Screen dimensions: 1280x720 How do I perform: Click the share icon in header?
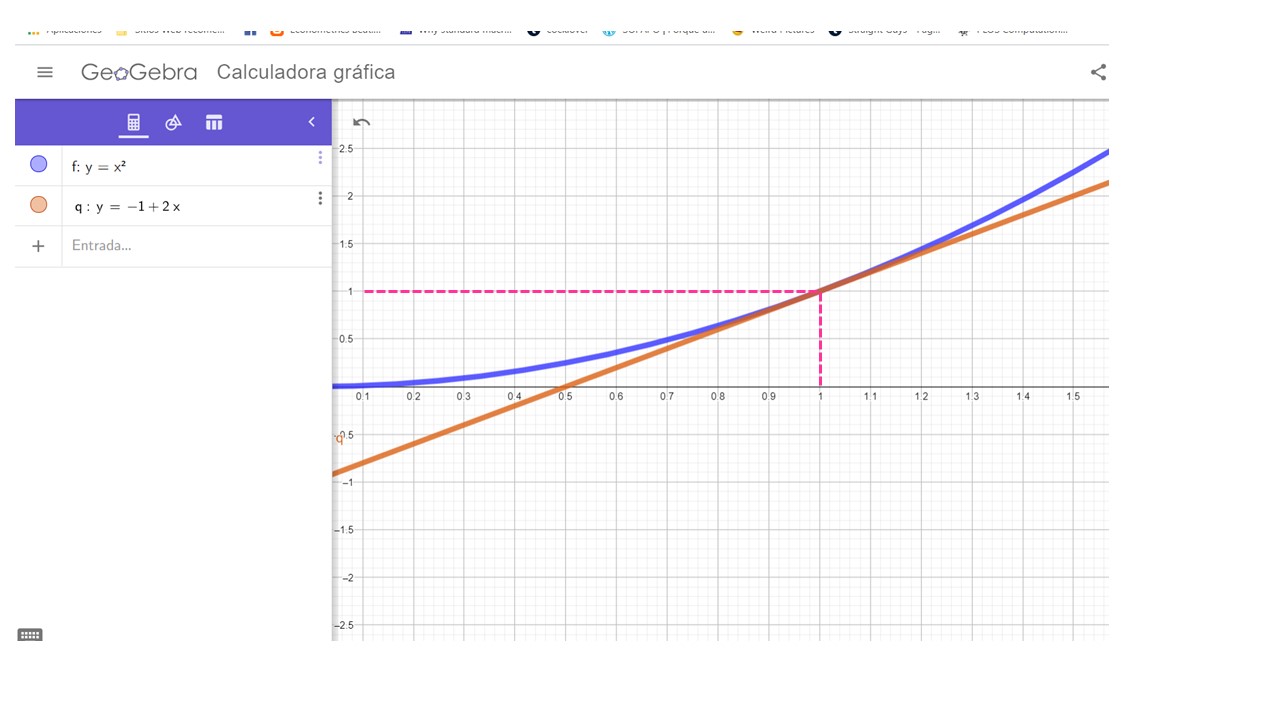coord(1098,72)
